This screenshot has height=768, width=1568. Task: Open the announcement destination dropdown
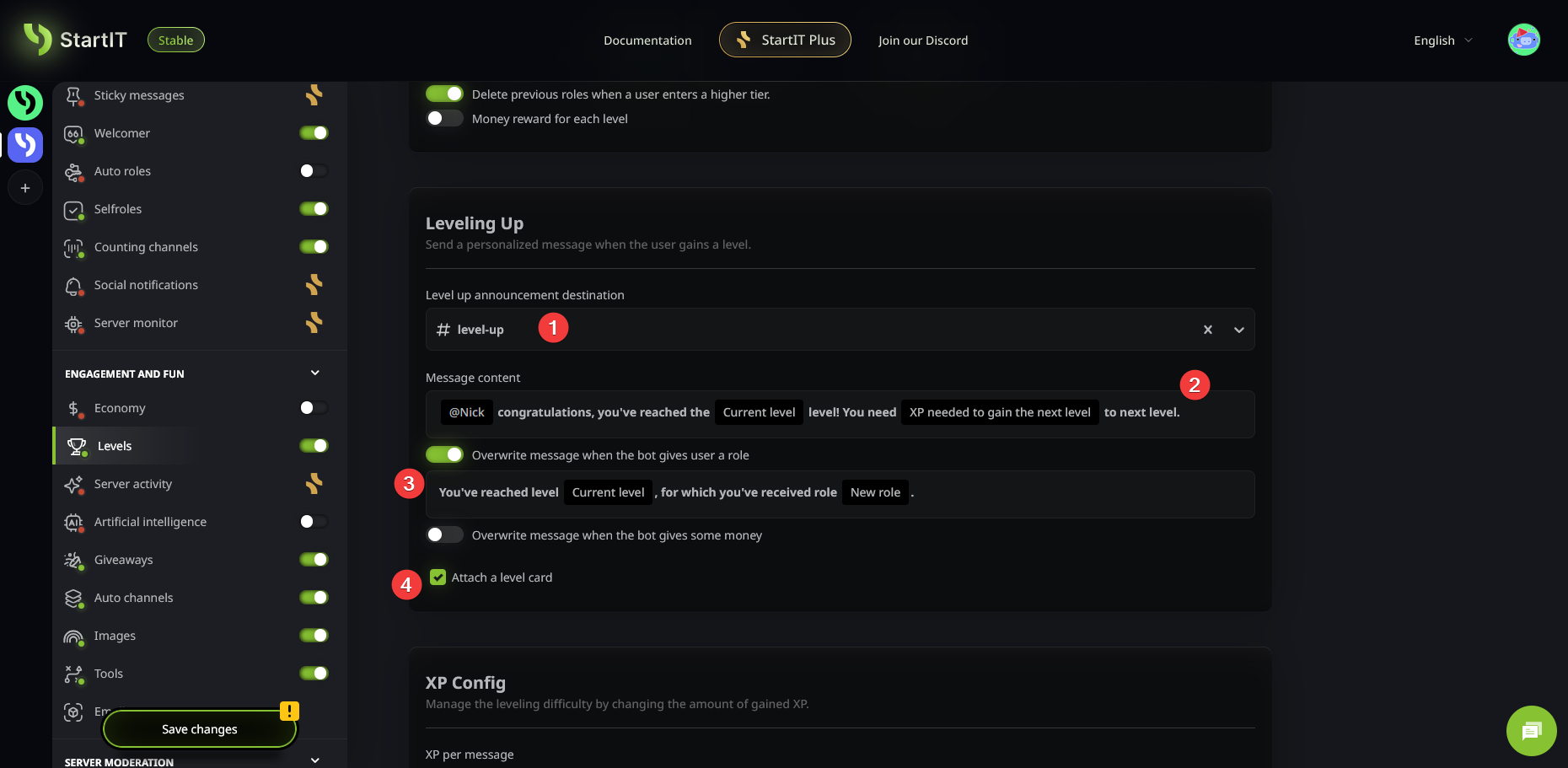click(x=1238, y=330)
